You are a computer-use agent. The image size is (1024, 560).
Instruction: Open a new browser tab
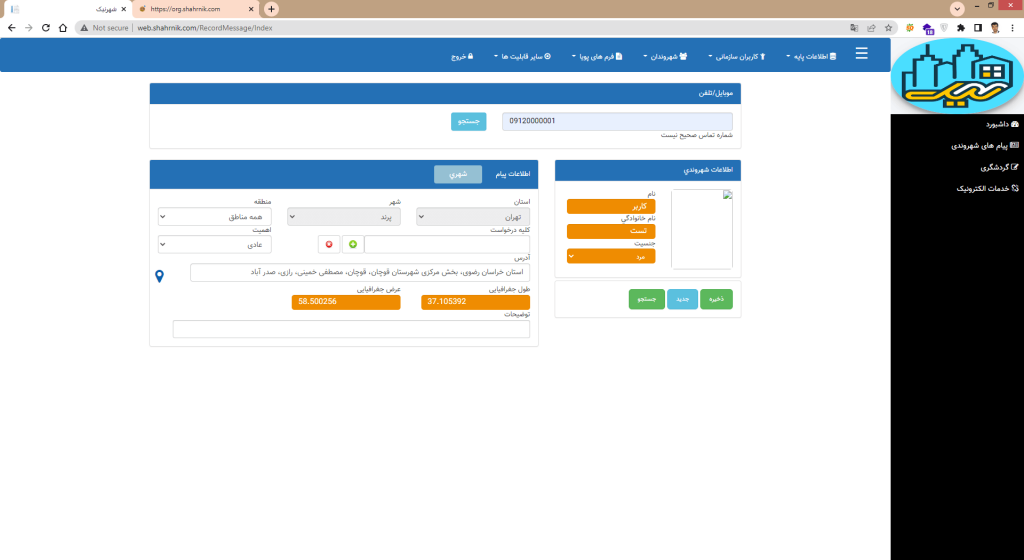pyautogui.click(x=271, y=9)
